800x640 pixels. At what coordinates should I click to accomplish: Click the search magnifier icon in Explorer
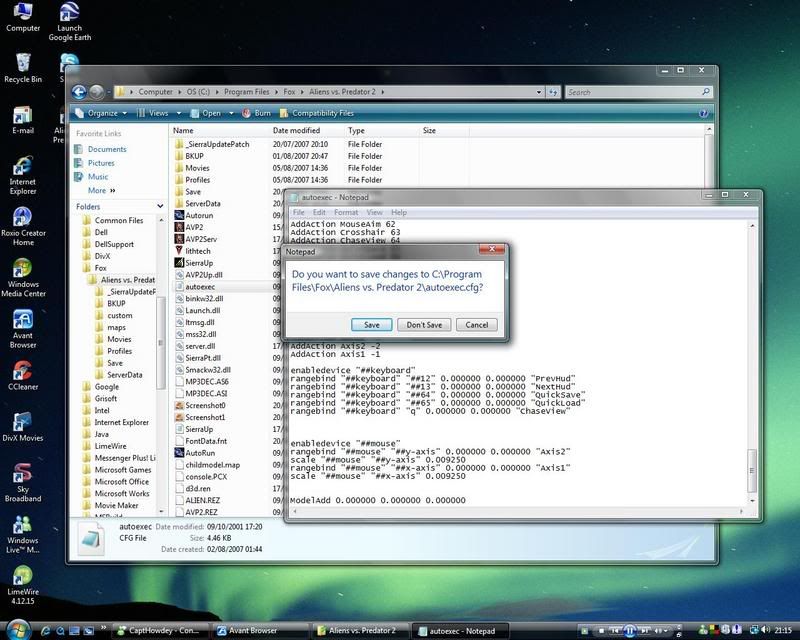pyautogui.click(x=706, y=92)
